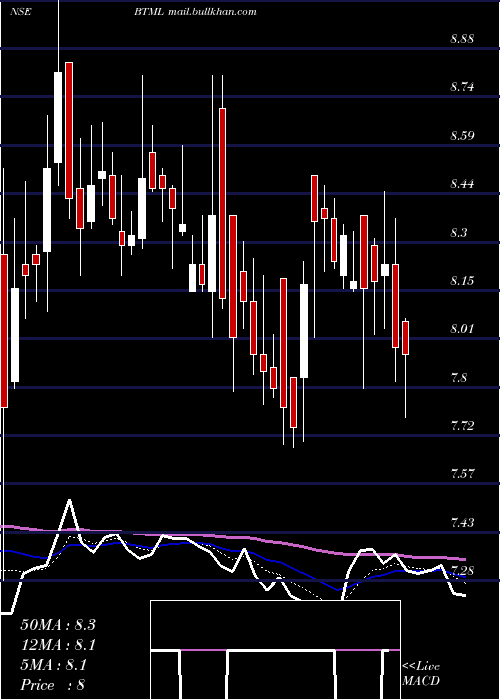
Task: Click the 8.01 price level label
Action: tap(462, 329)
